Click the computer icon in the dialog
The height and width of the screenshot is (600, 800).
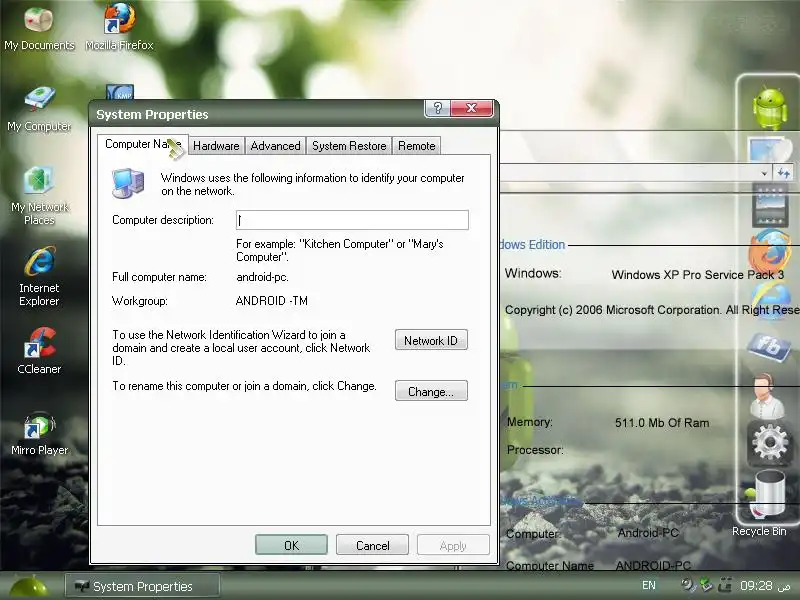tap(128, 183)
